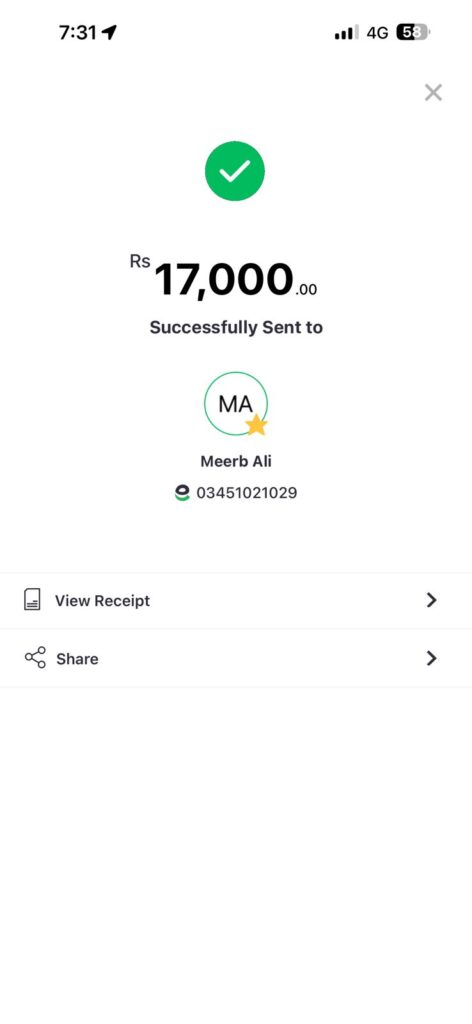Tap the Successfully Sent to label
Screen dimensions: 472x1024
pyautogui.click(x=236, y=327)
